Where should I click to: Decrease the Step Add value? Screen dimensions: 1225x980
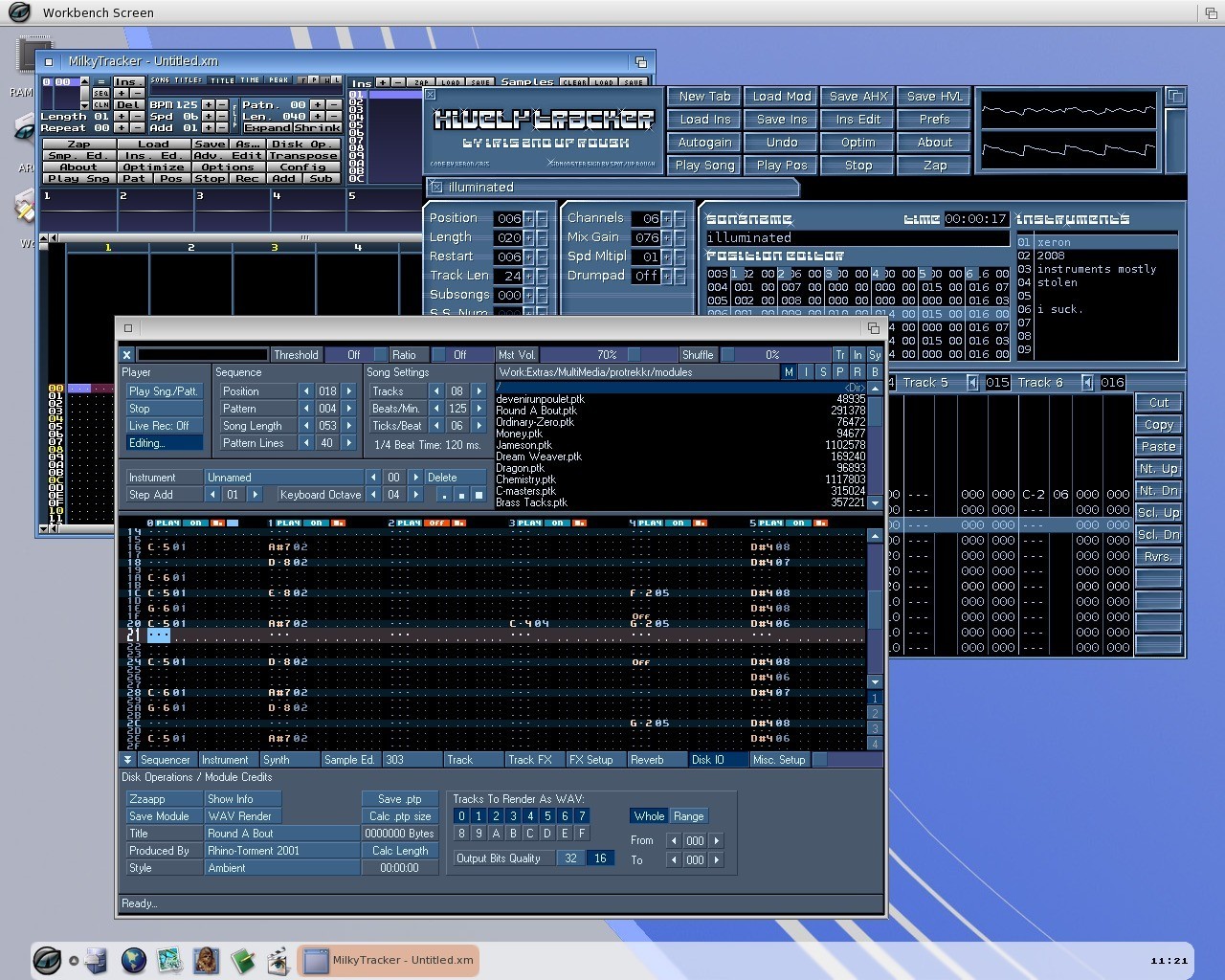(212, 495)
